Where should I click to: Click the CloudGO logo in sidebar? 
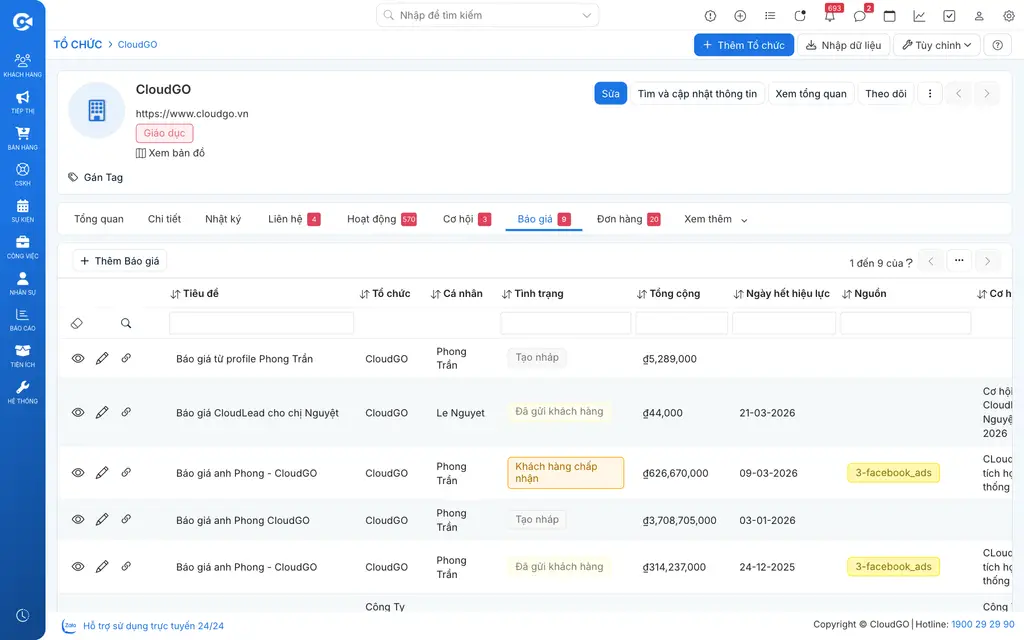pos(22,22)
